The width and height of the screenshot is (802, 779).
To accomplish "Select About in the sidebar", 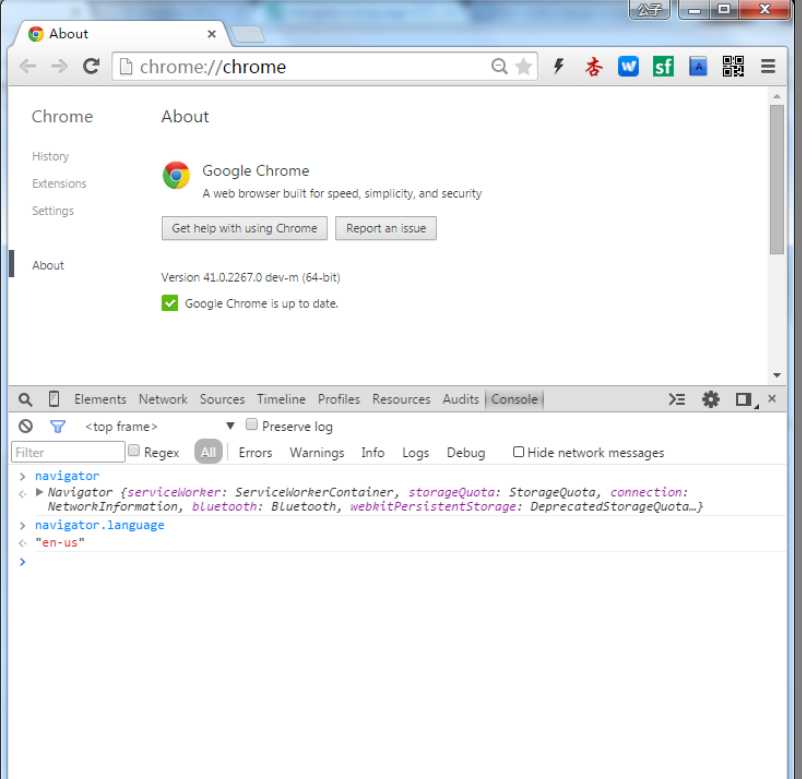I will coord(48,265).
